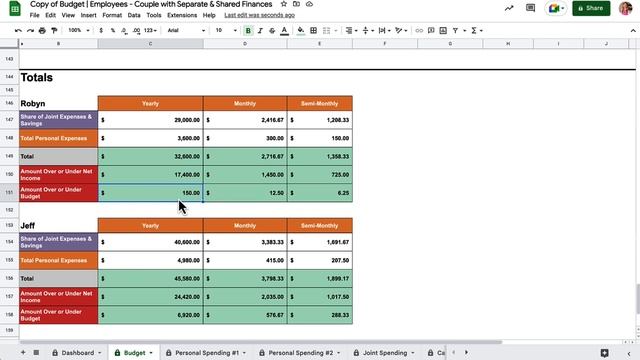Open the font size 10 dropdown
Screen dimensions: 640x360
pos(226,31)
